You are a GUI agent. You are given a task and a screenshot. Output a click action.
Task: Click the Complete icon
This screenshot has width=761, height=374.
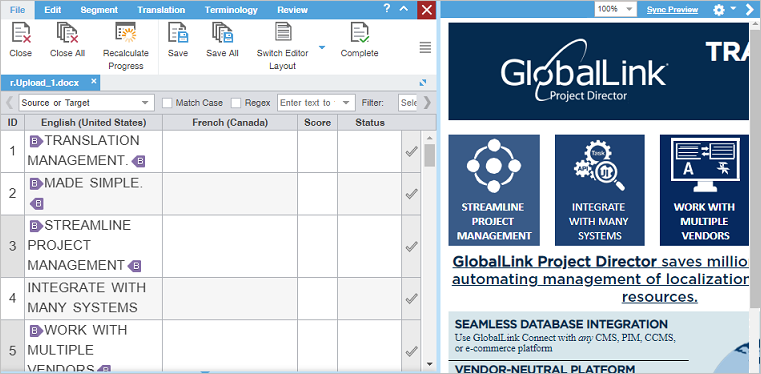(x=360, y=33)
